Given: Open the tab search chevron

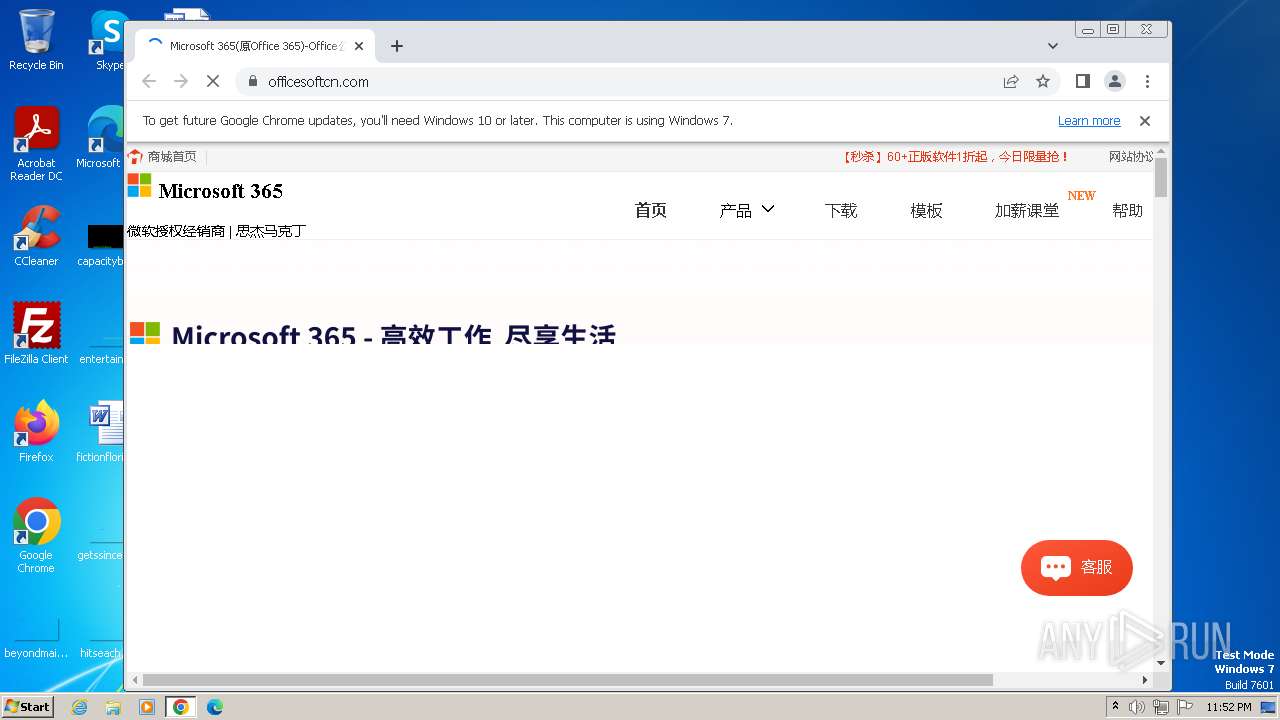Looking at the screenshot, I should (x=1053, y=46).
